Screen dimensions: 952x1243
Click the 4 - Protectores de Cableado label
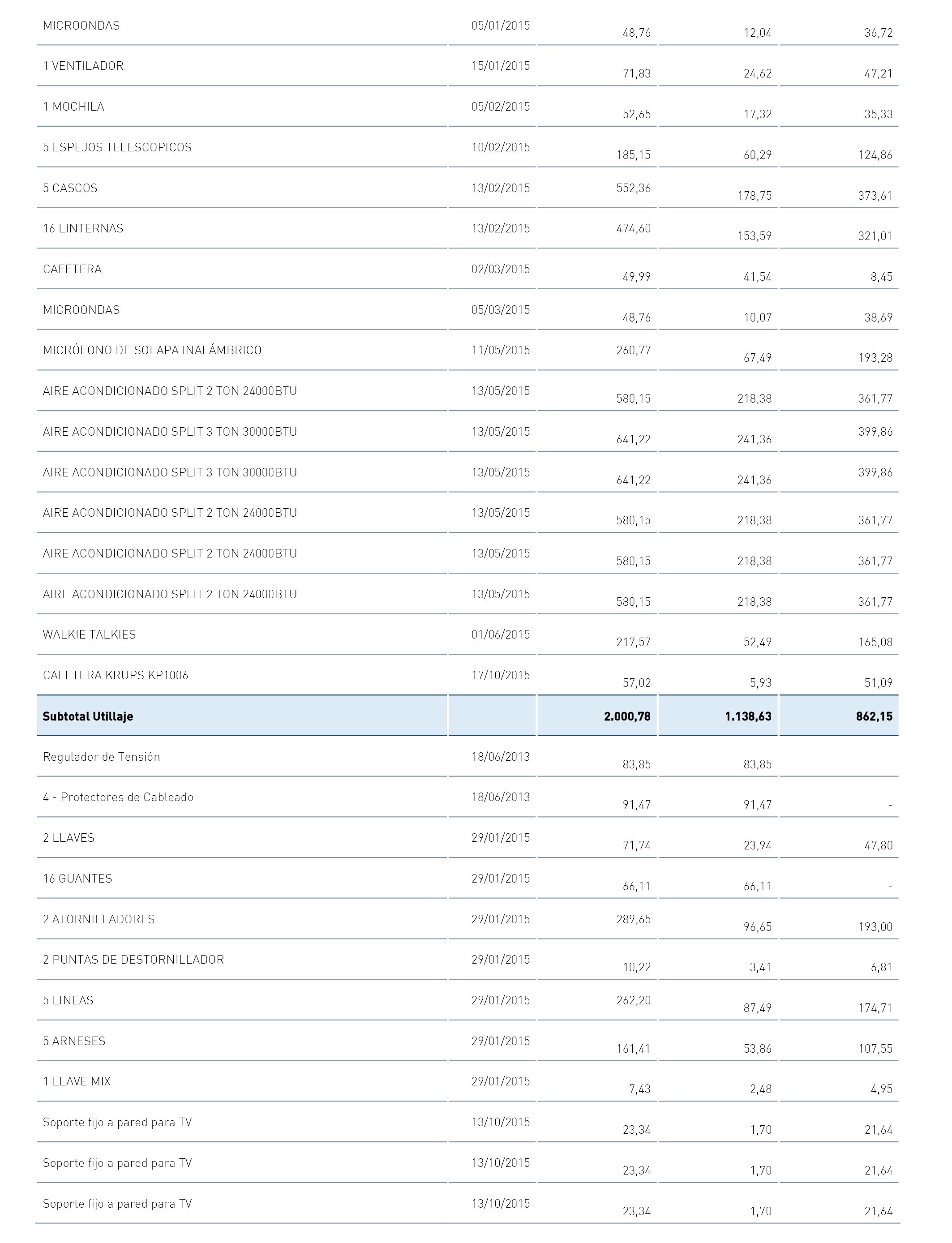click(118, 797)
